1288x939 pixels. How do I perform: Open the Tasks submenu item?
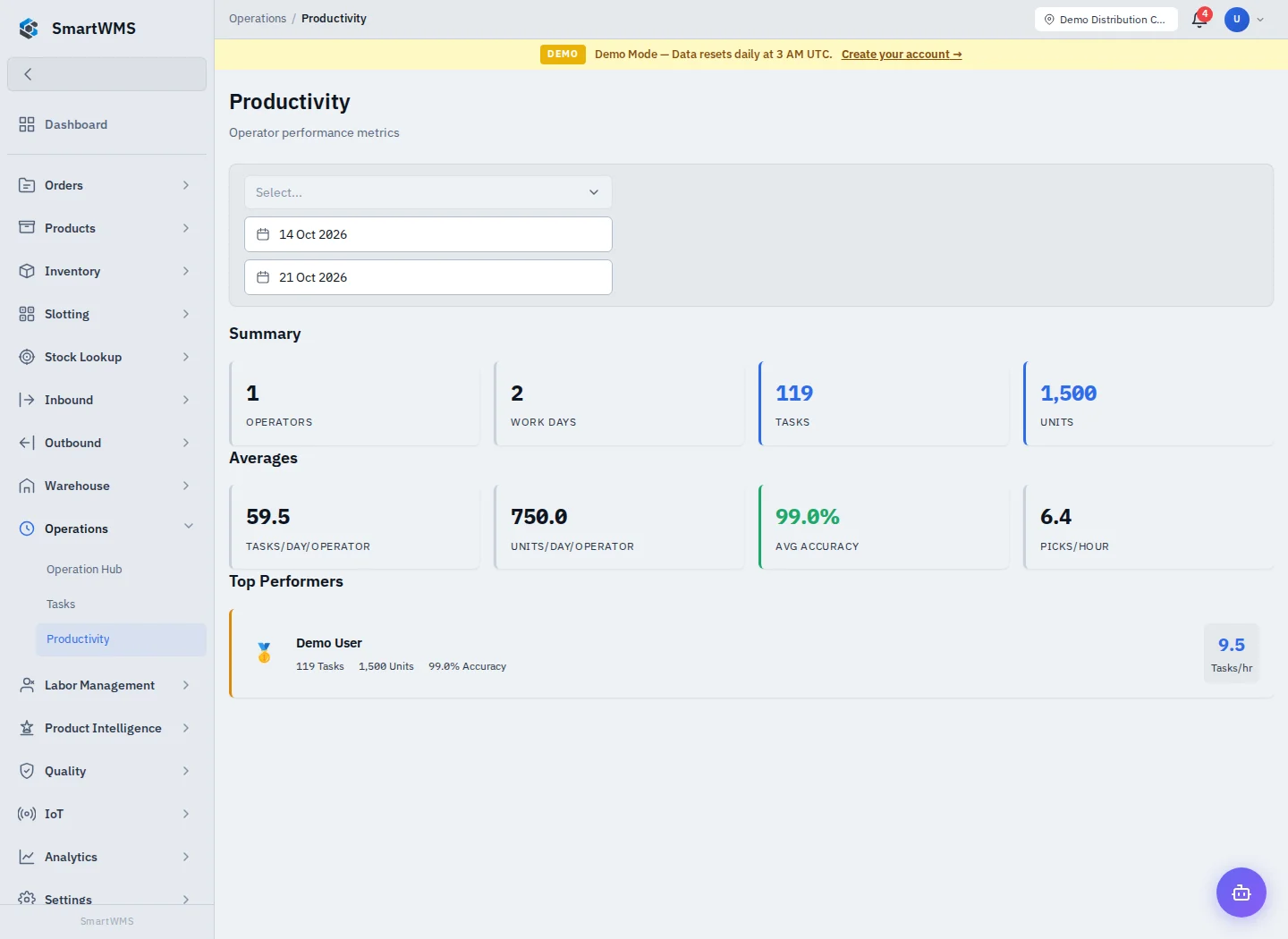(121, 605)
